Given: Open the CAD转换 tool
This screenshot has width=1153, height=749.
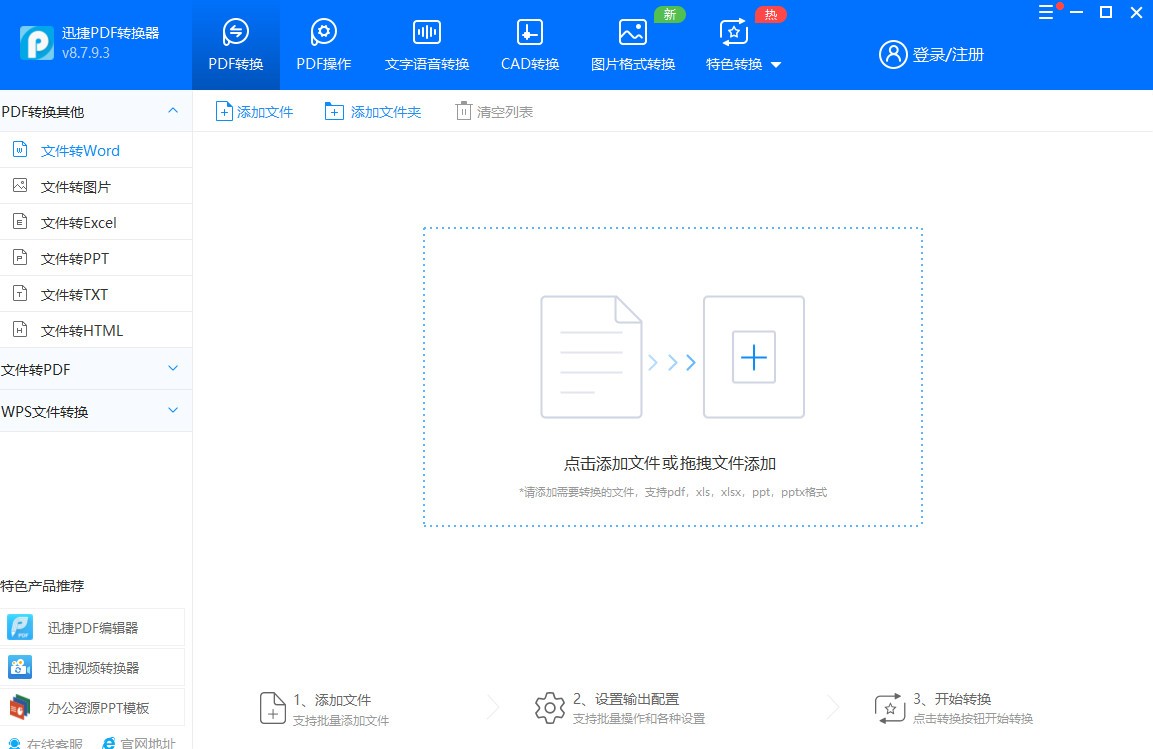Looking at the screenshot, I should click(528, 42).
